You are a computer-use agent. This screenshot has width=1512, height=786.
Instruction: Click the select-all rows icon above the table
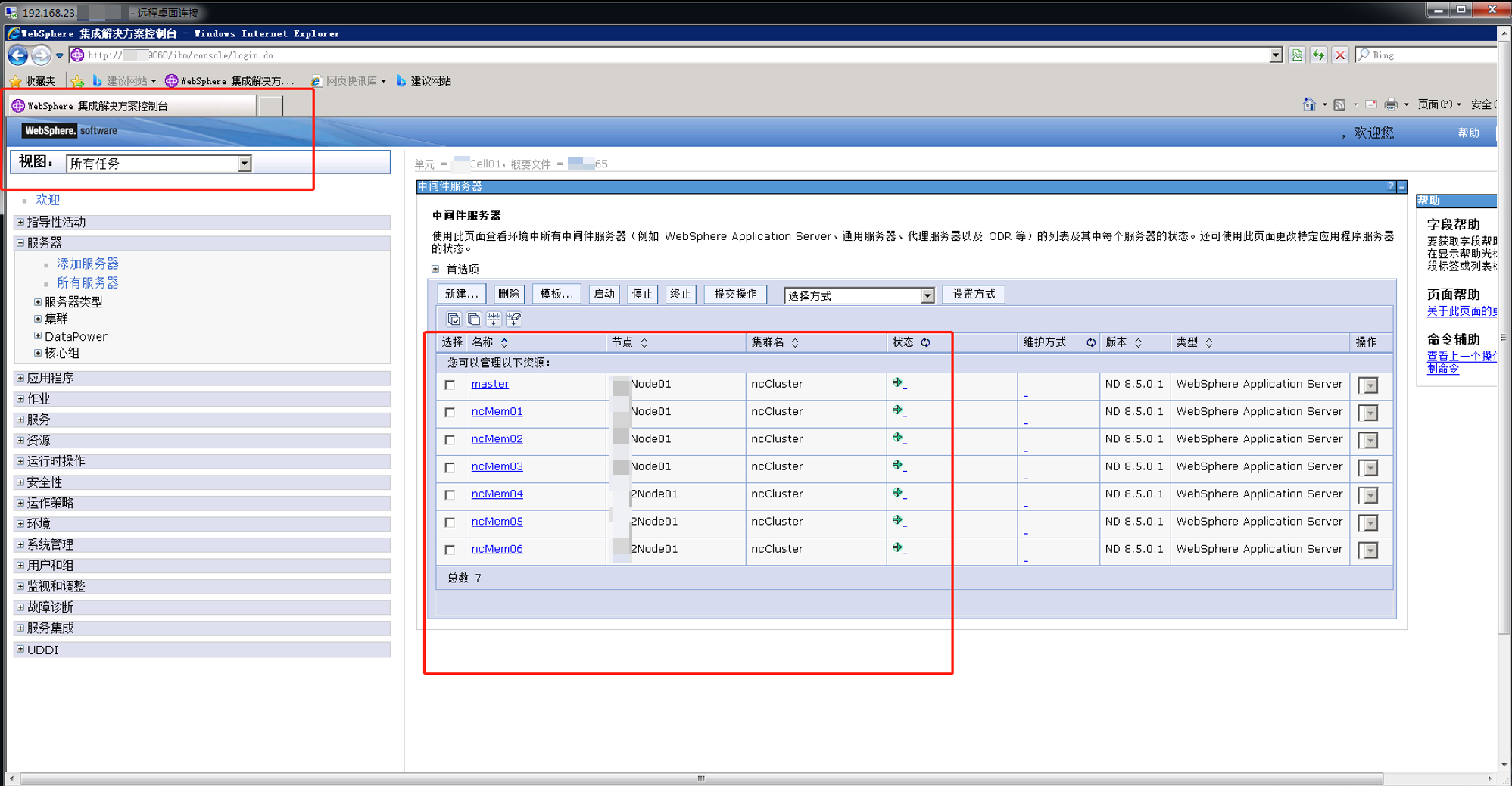[454, 320]
